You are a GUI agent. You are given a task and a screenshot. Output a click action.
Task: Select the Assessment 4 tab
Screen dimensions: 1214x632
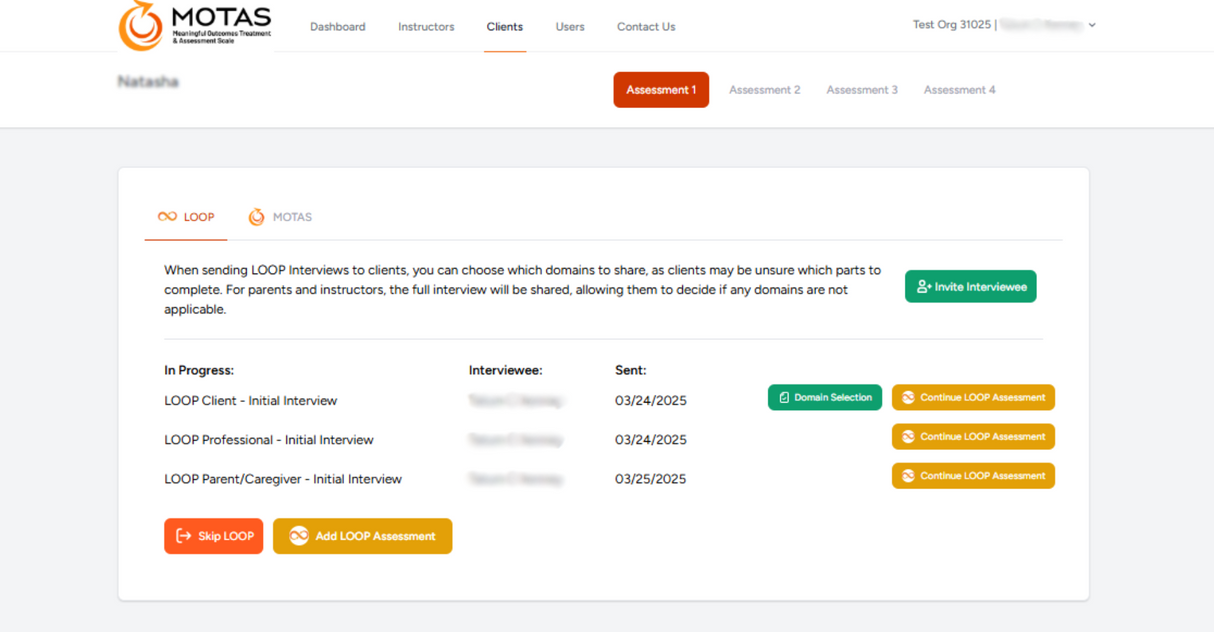coord(959,90)
